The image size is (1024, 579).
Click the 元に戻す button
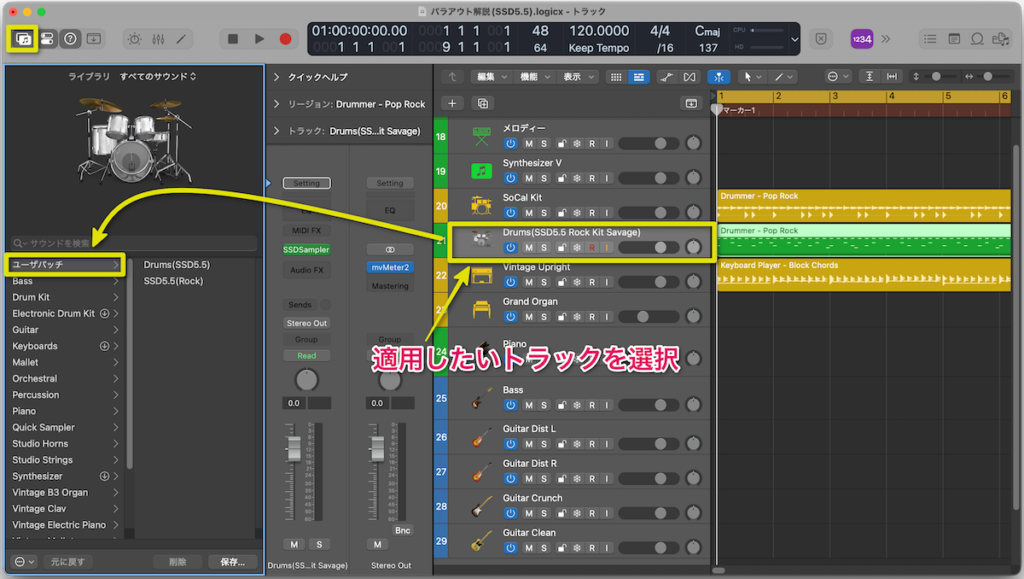pos(69,562)
